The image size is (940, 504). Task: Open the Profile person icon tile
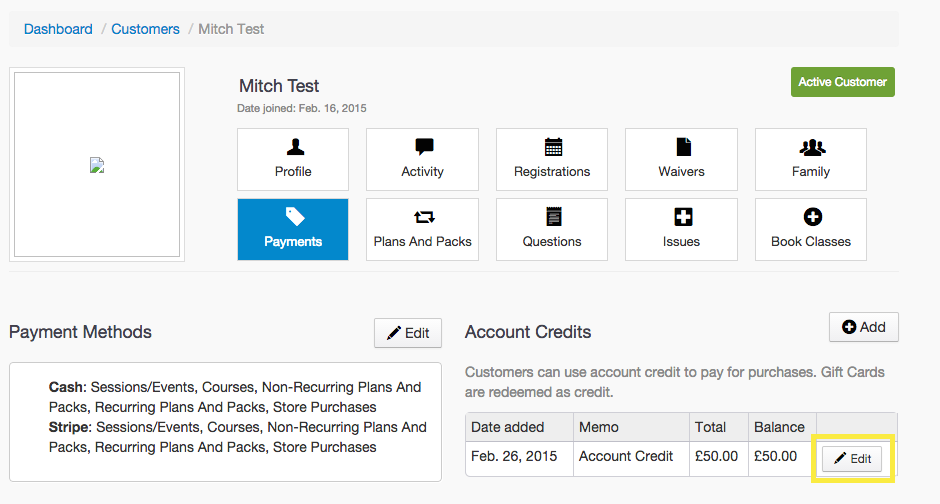pos(294,147)
